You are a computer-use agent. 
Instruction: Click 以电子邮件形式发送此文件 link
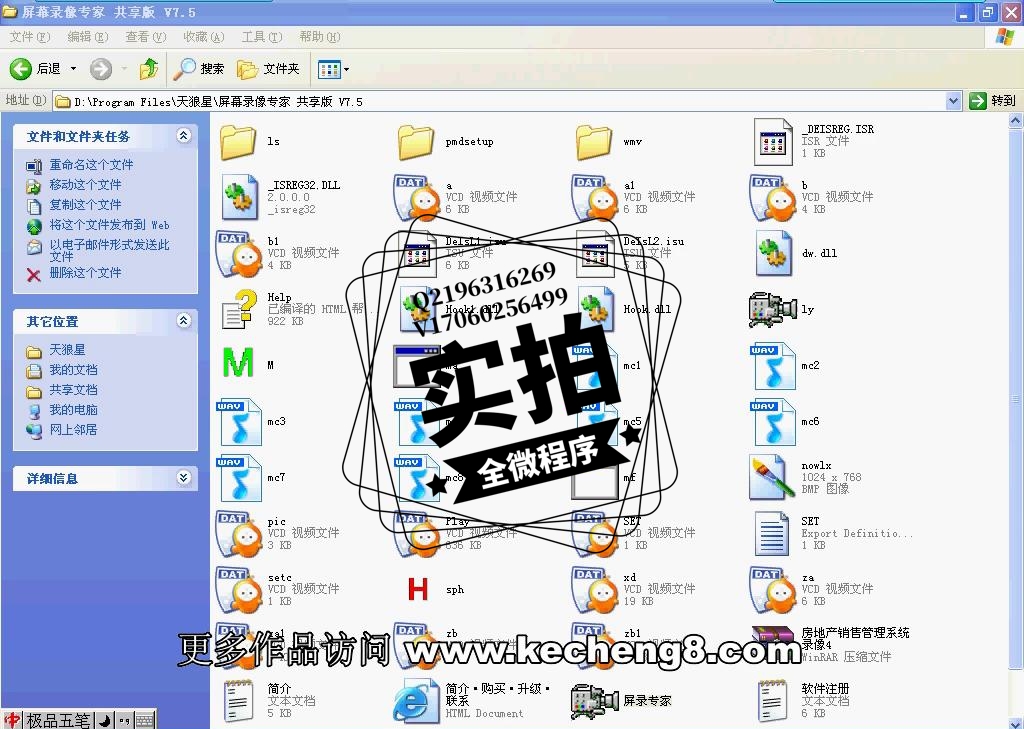109,250
